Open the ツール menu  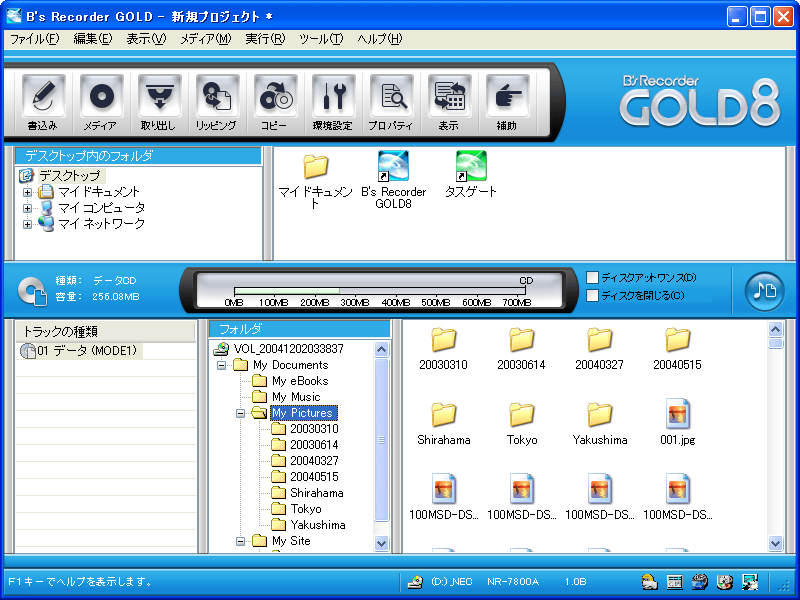(321, 39)
